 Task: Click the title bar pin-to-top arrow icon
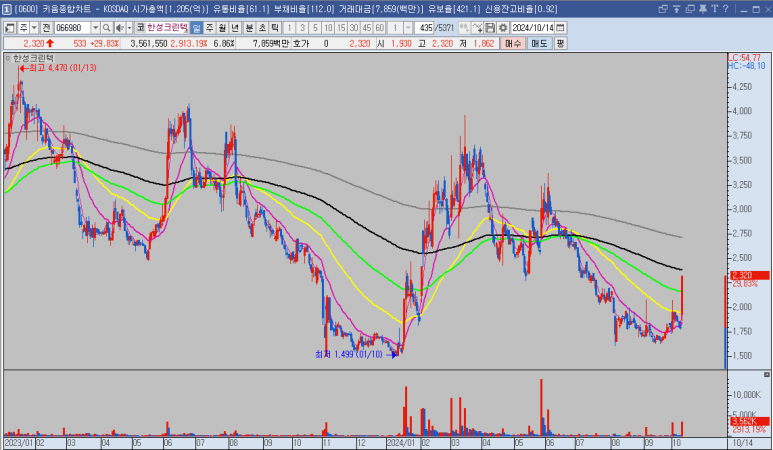(676, 9)
